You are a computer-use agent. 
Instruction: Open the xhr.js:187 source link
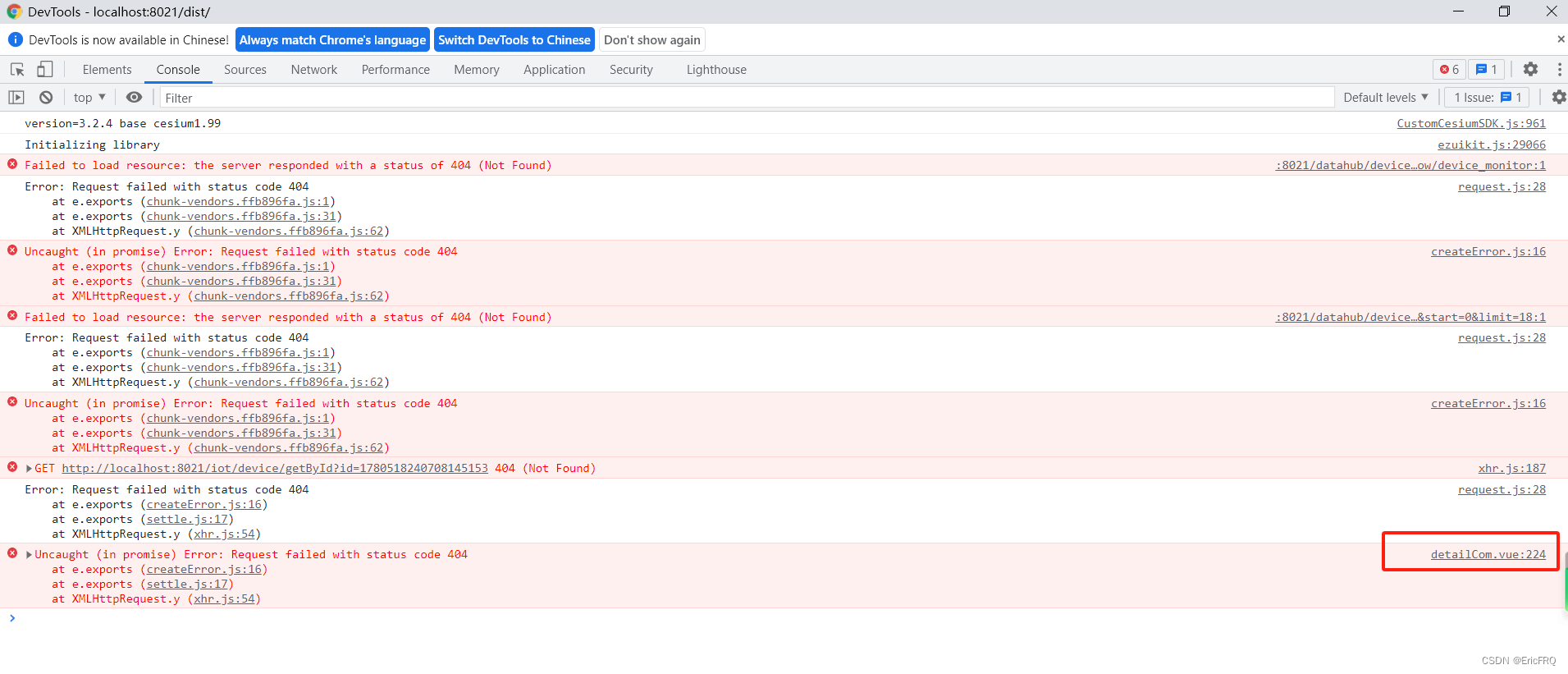click(1512, 469)
